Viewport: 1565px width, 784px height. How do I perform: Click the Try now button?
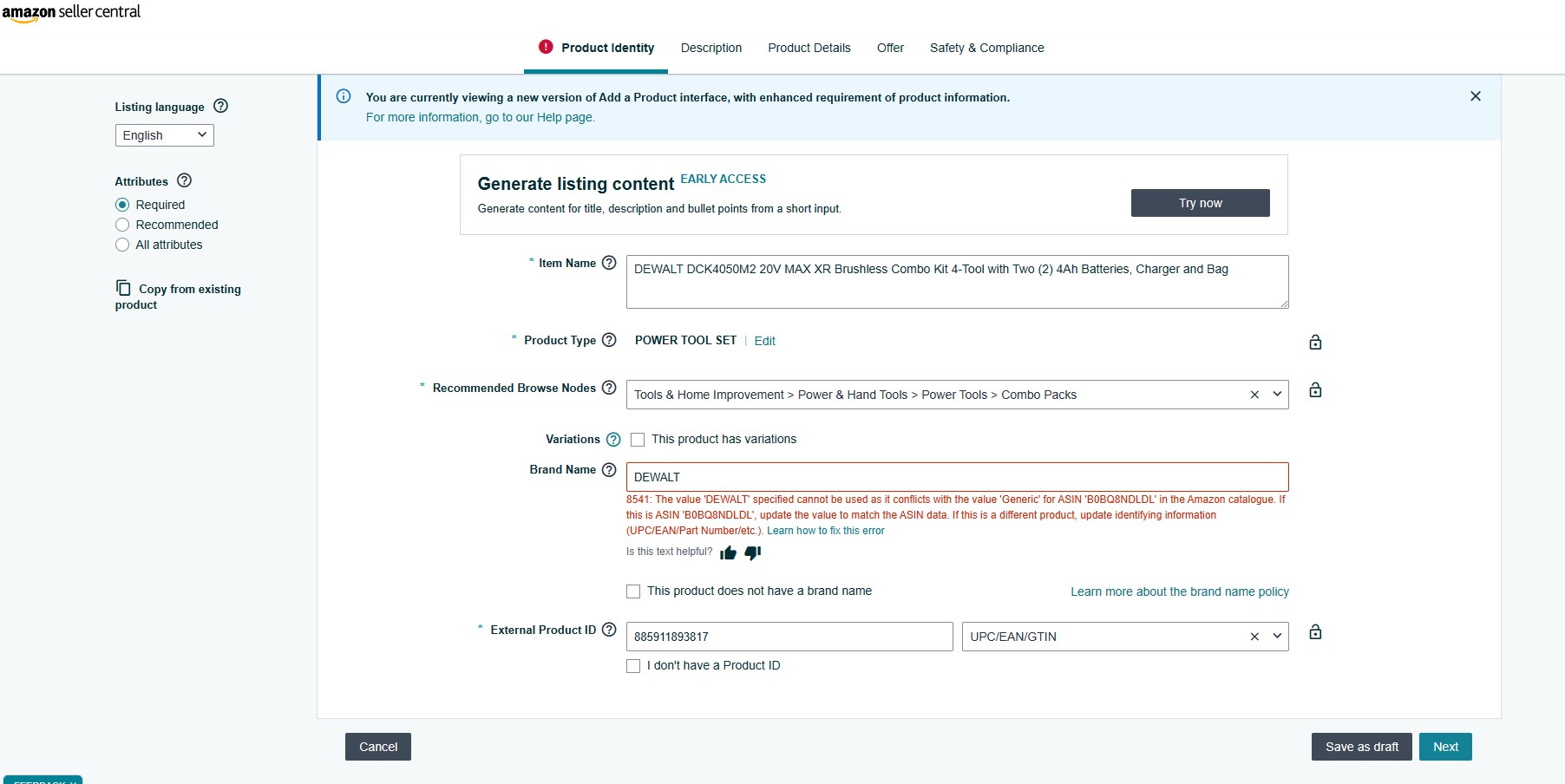(1201, 203)
